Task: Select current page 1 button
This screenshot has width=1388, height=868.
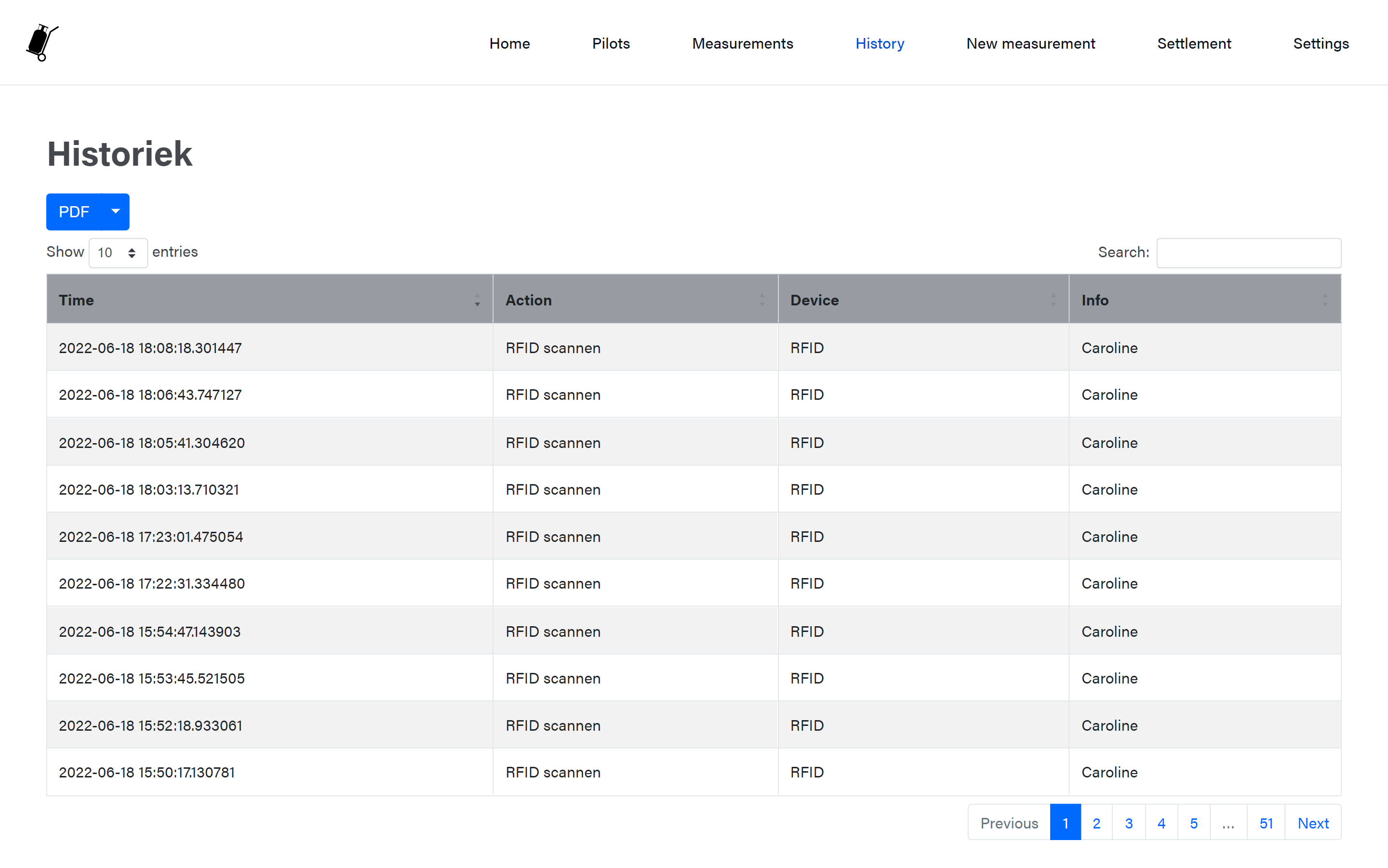Action: (x=1065, y=823)
